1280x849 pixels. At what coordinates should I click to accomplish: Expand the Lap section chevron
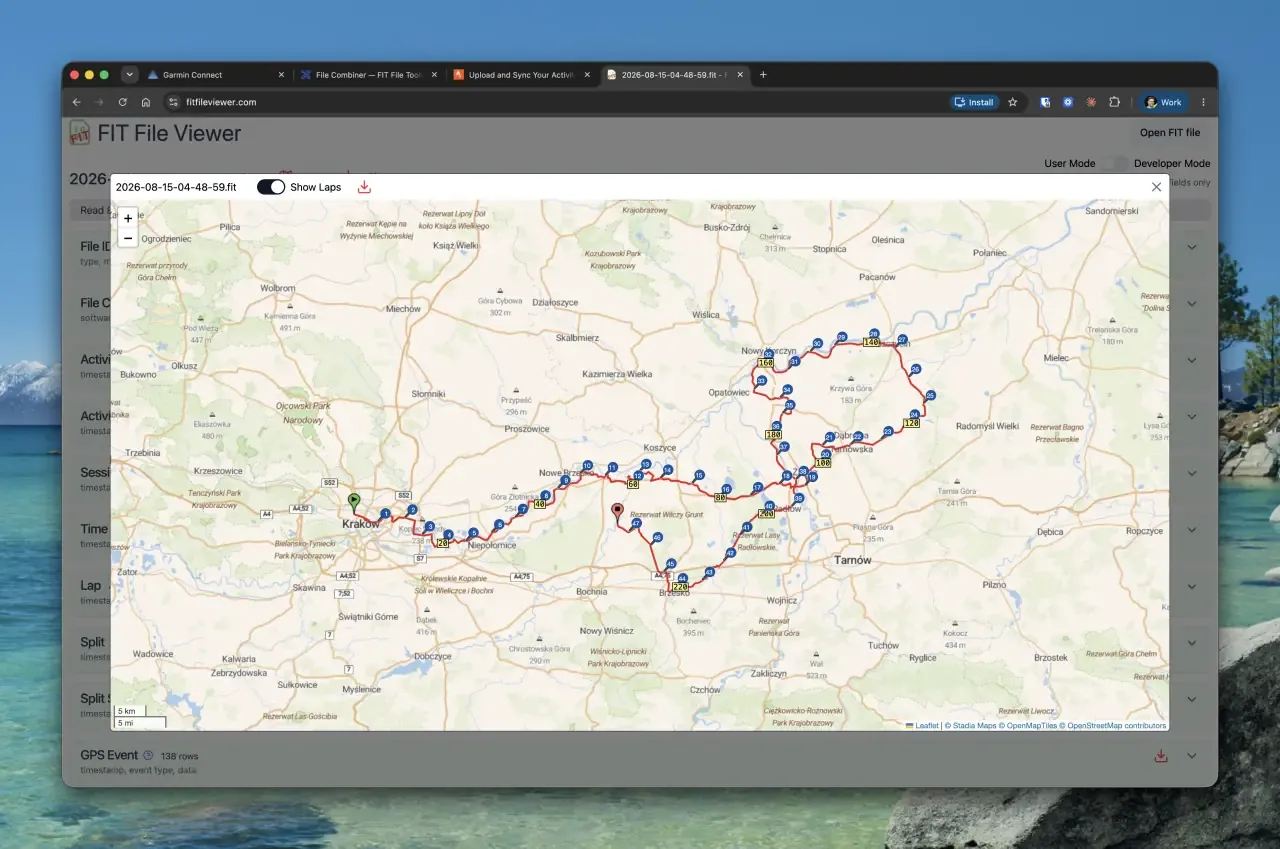pos(1191,586)
